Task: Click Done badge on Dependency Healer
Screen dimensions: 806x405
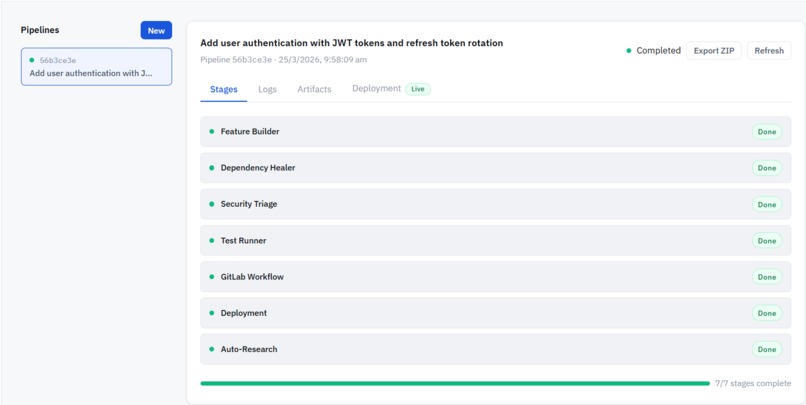Action: (767, 168)
